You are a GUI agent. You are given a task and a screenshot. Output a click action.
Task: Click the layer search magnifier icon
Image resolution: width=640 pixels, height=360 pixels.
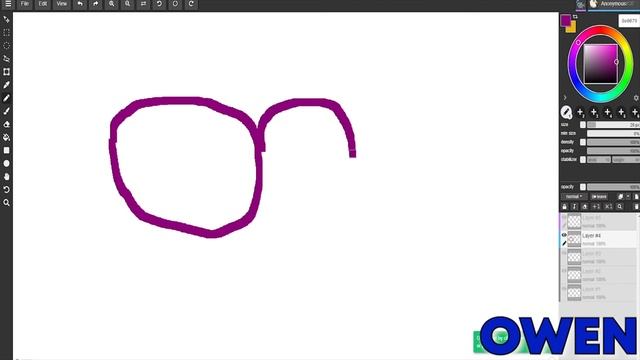[620, 207]
